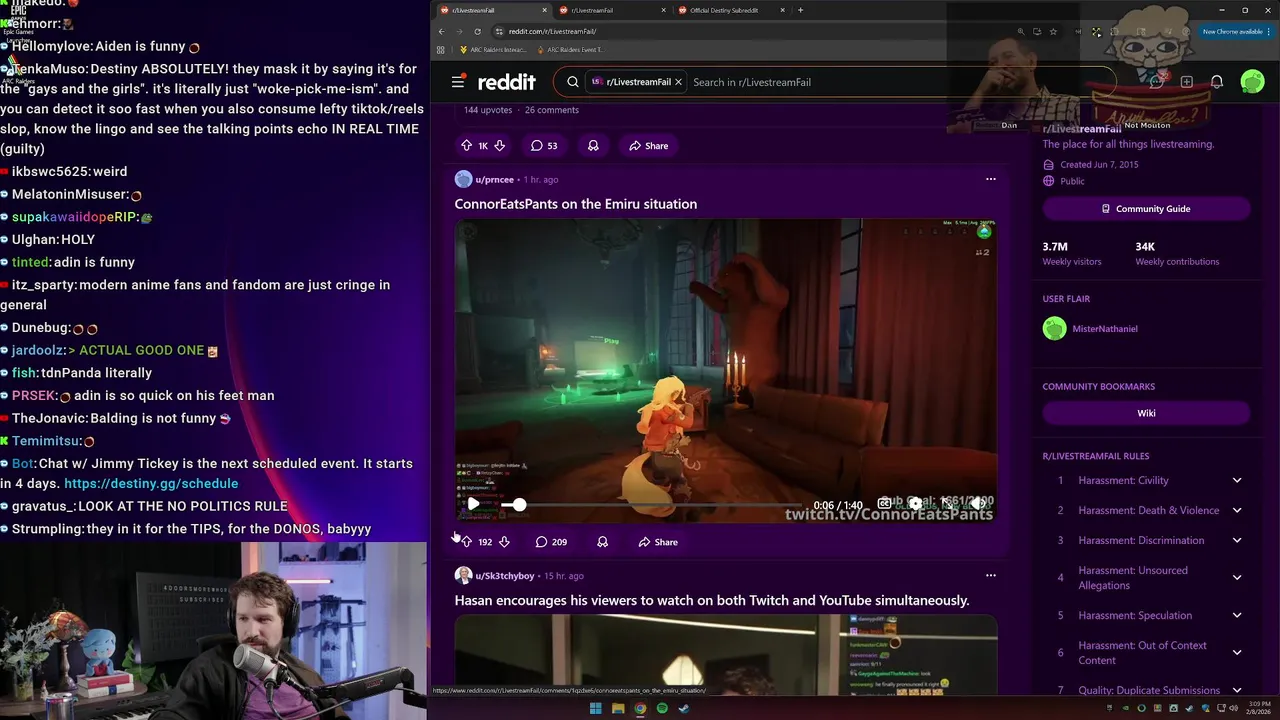Screen dimensions: 1280x720
Task: Click the Create post plus icon
Action: pos(1186,82)
